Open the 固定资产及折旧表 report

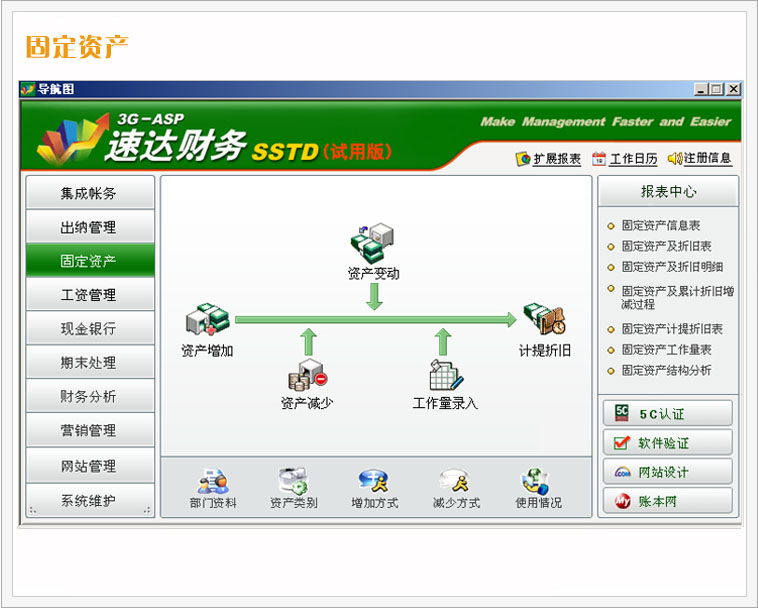pyautogui.click(x=667, y=246)
